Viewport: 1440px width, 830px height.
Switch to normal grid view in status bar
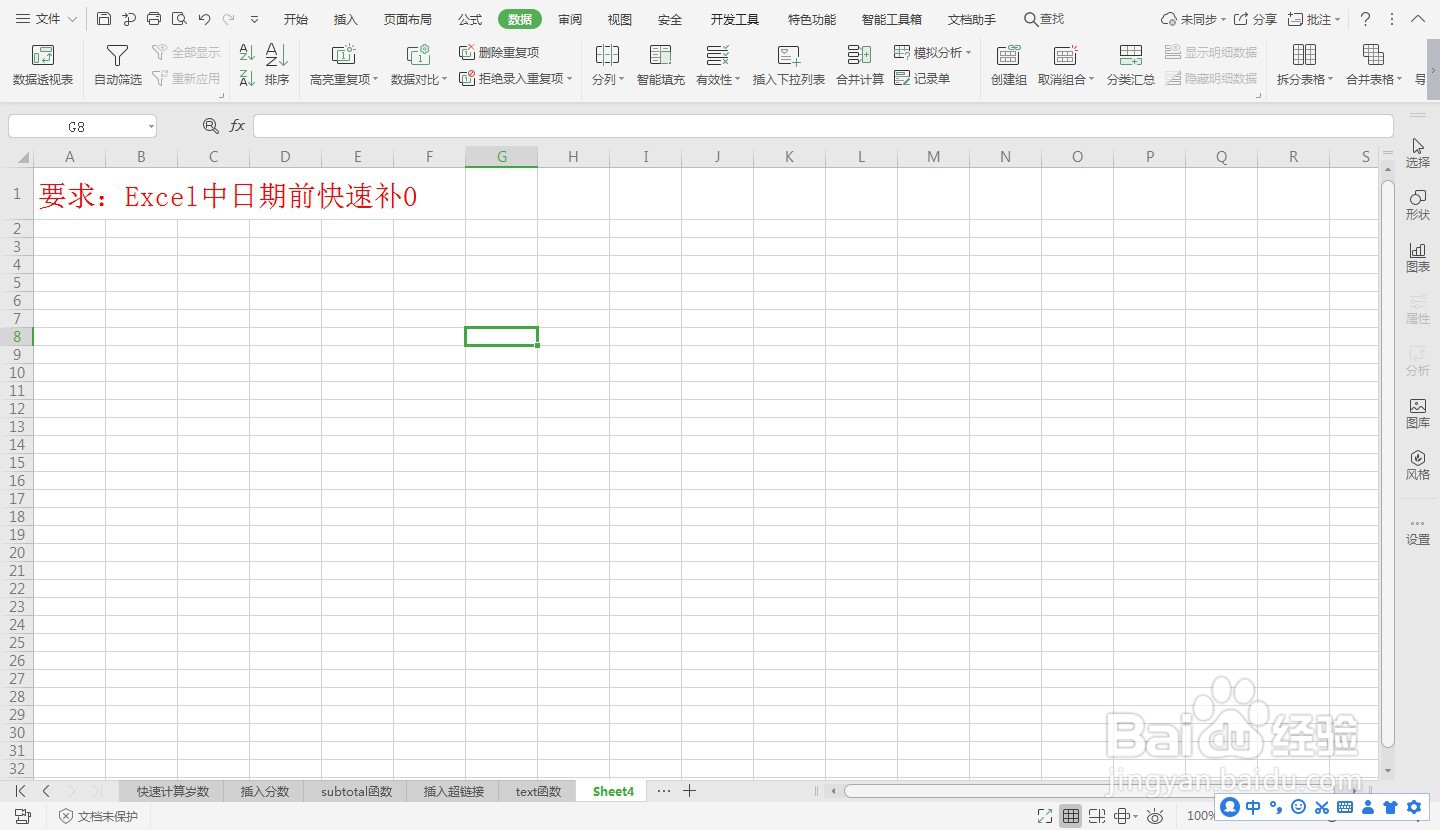click(x=1071, y=816)
